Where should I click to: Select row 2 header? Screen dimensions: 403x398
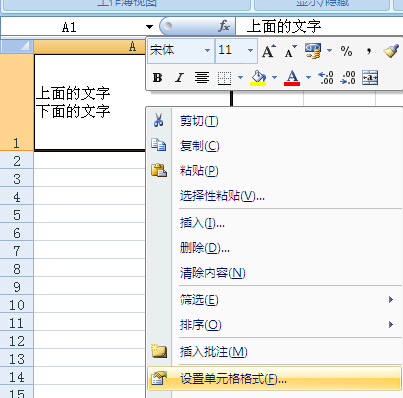pyautogui.click(x=17, y=160)
